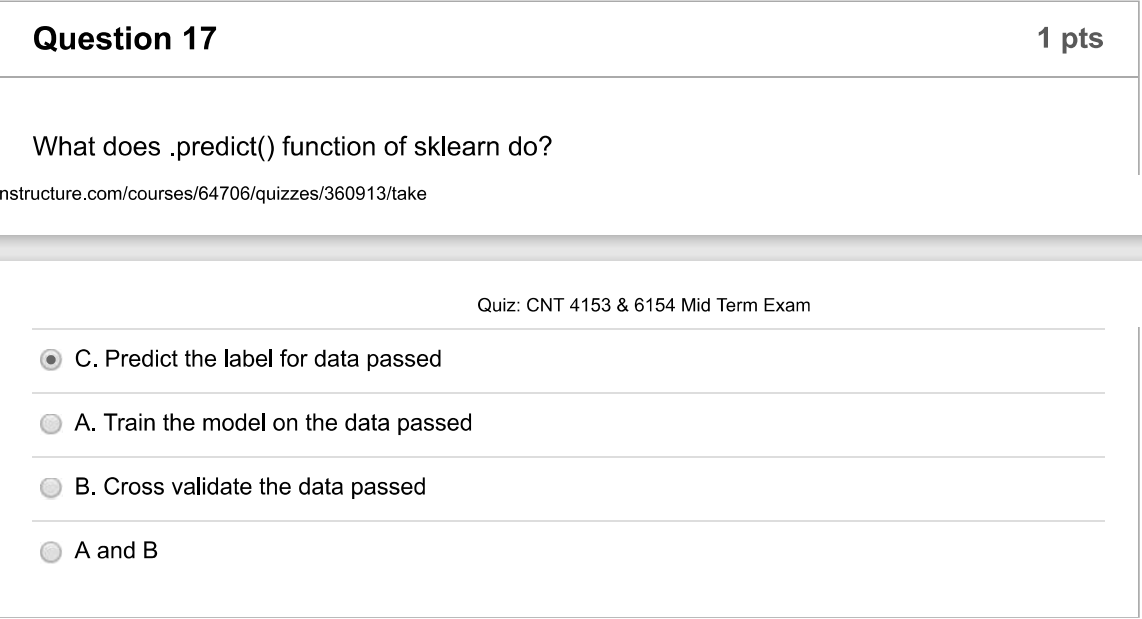
Task: Pick the "A and B" answer option
Action: (x=50, y=550)
